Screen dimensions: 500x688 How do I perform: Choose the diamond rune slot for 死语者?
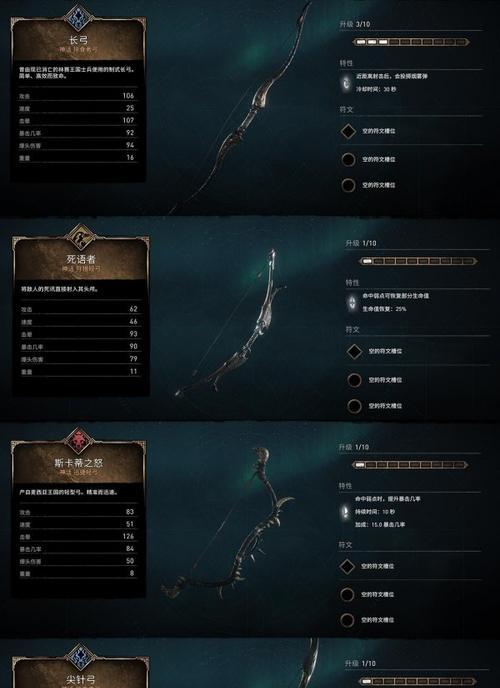point(354,351)
